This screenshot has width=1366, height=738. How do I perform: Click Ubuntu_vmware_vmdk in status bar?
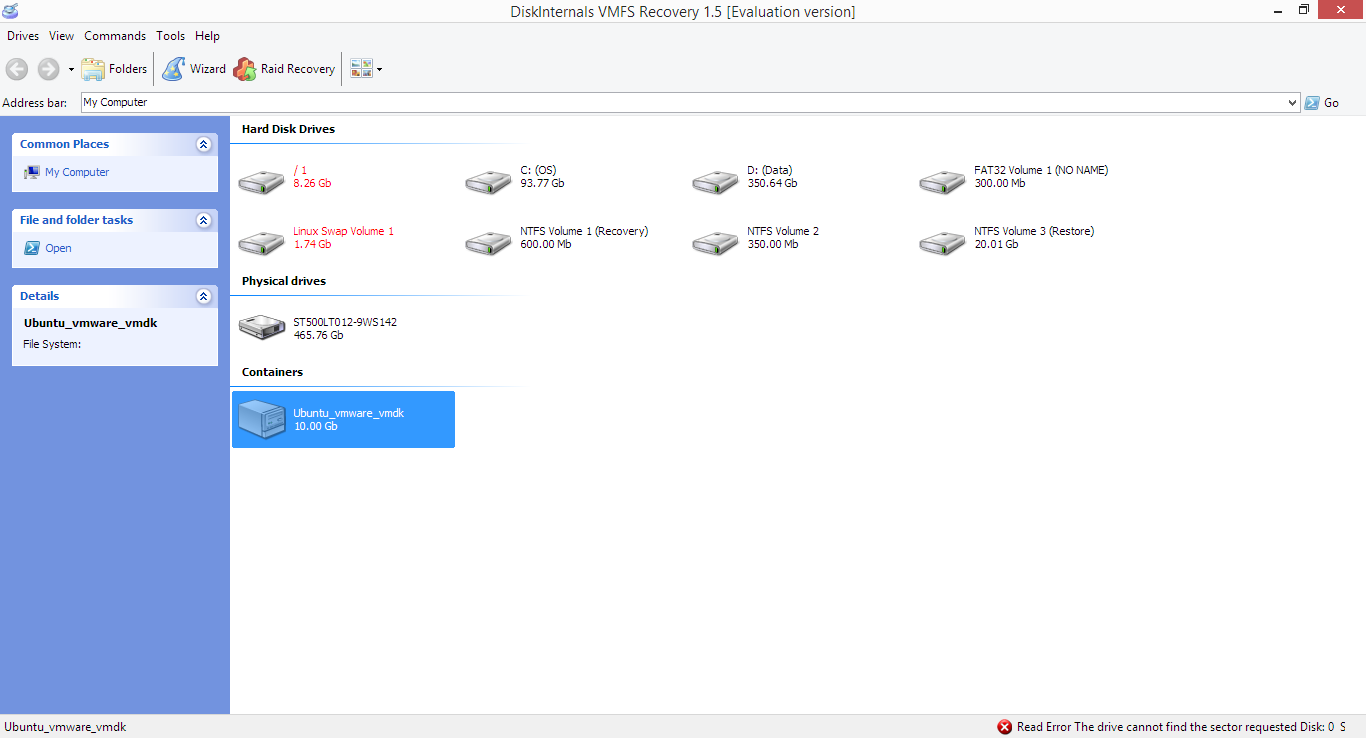[65, 727]
